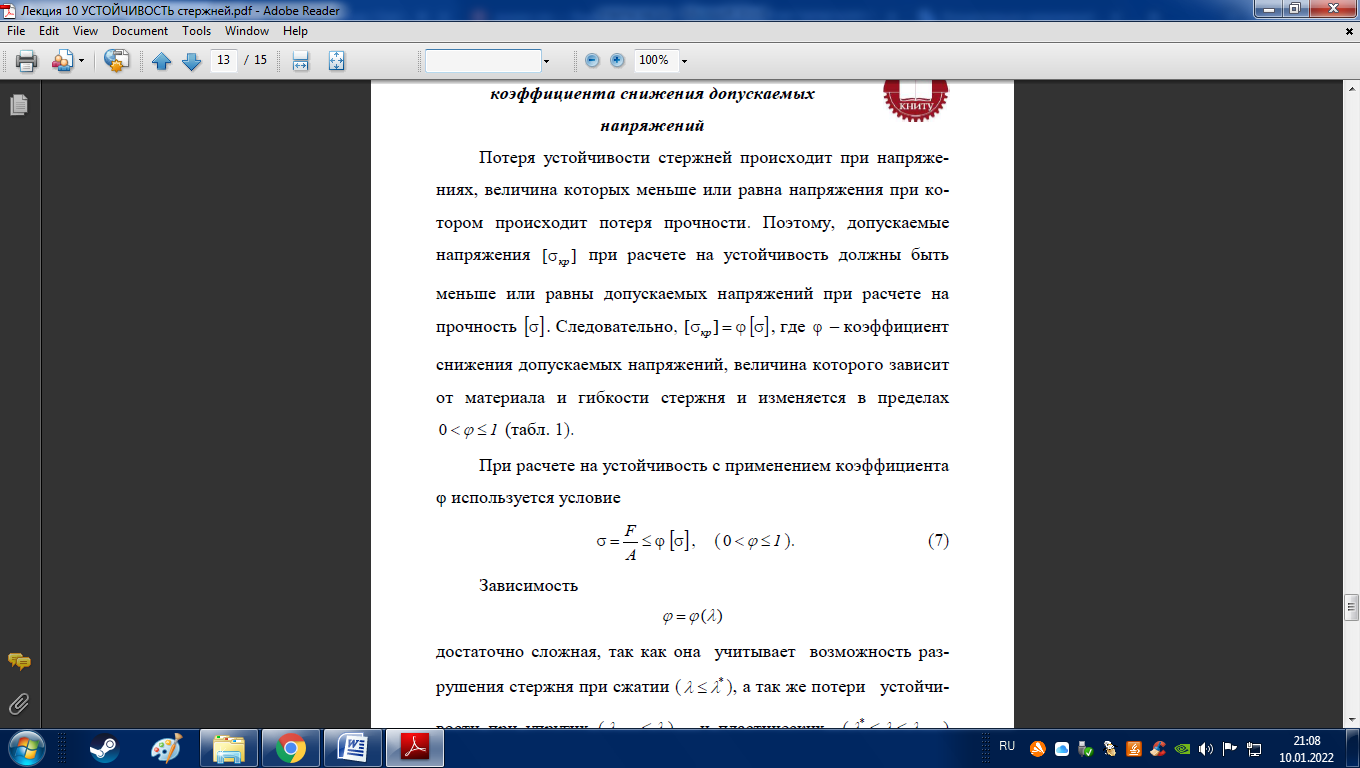Viewport: 1360px width, 768px height.
Task: Open the Tools menu
Action: [x=197, y=31]
